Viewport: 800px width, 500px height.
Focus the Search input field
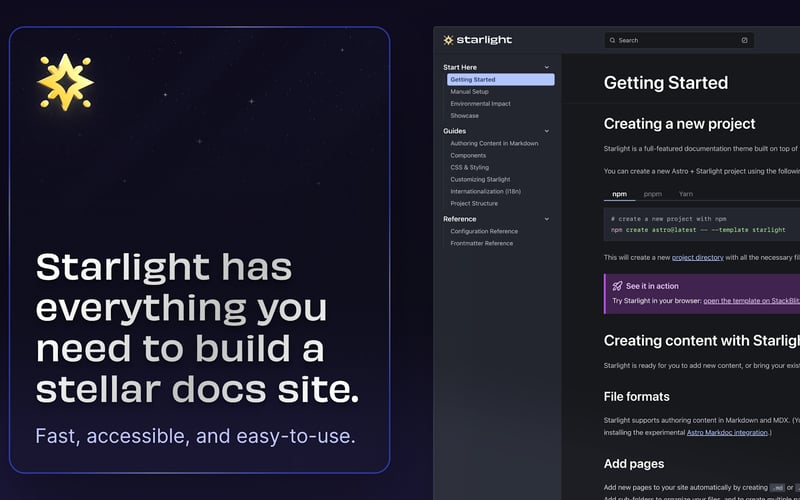[x=679, y=40]
